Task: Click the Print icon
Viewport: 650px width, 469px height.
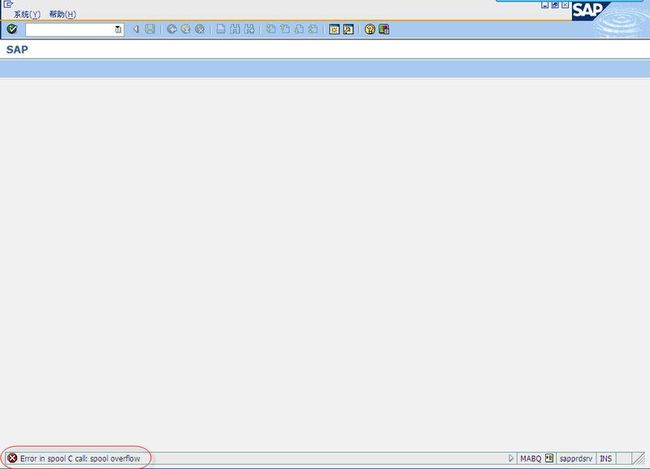Action: (221, 29)
